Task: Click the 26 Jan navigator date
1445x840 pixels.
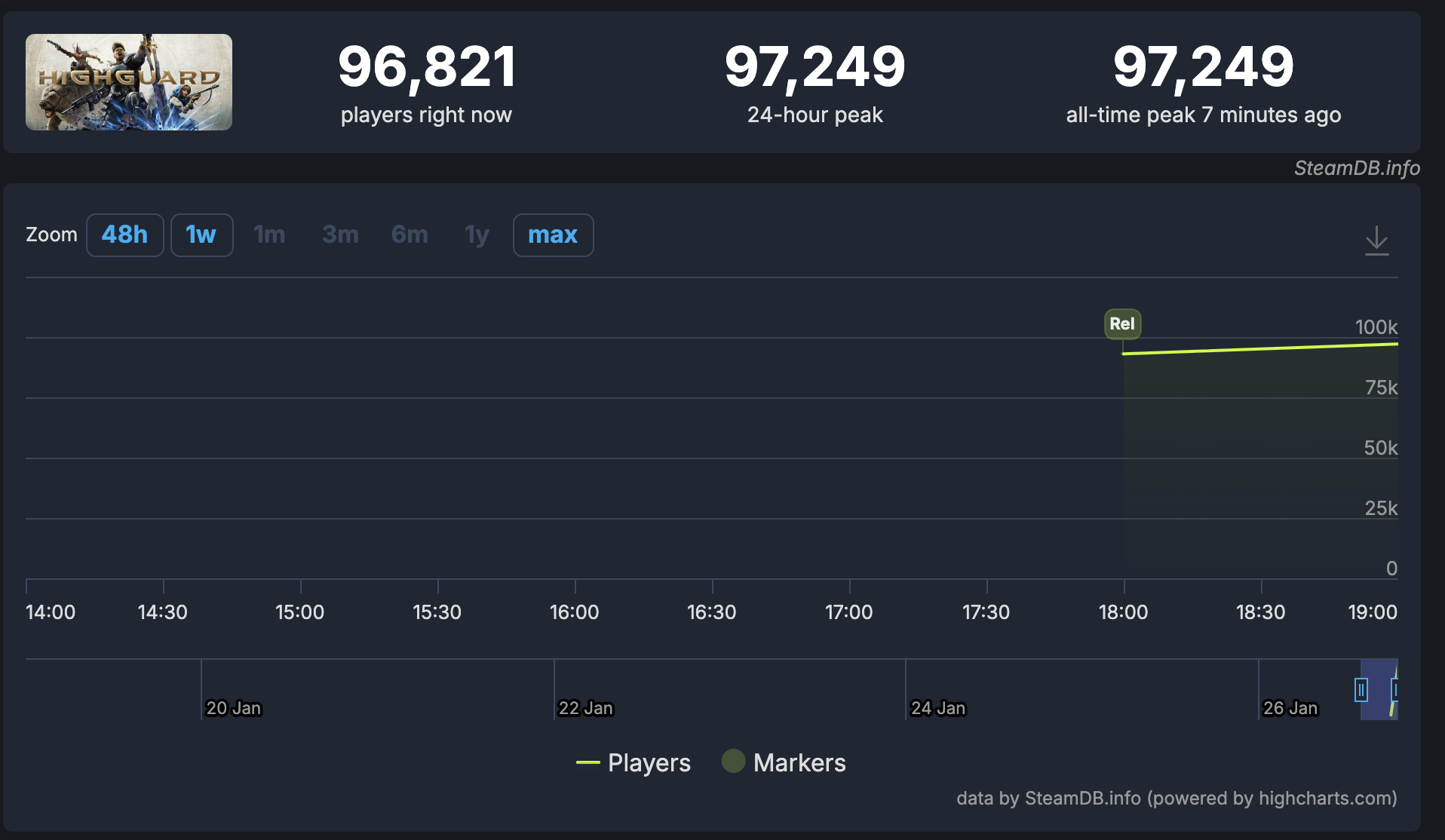Action: pyautogui.click(x=1290, y=709)
